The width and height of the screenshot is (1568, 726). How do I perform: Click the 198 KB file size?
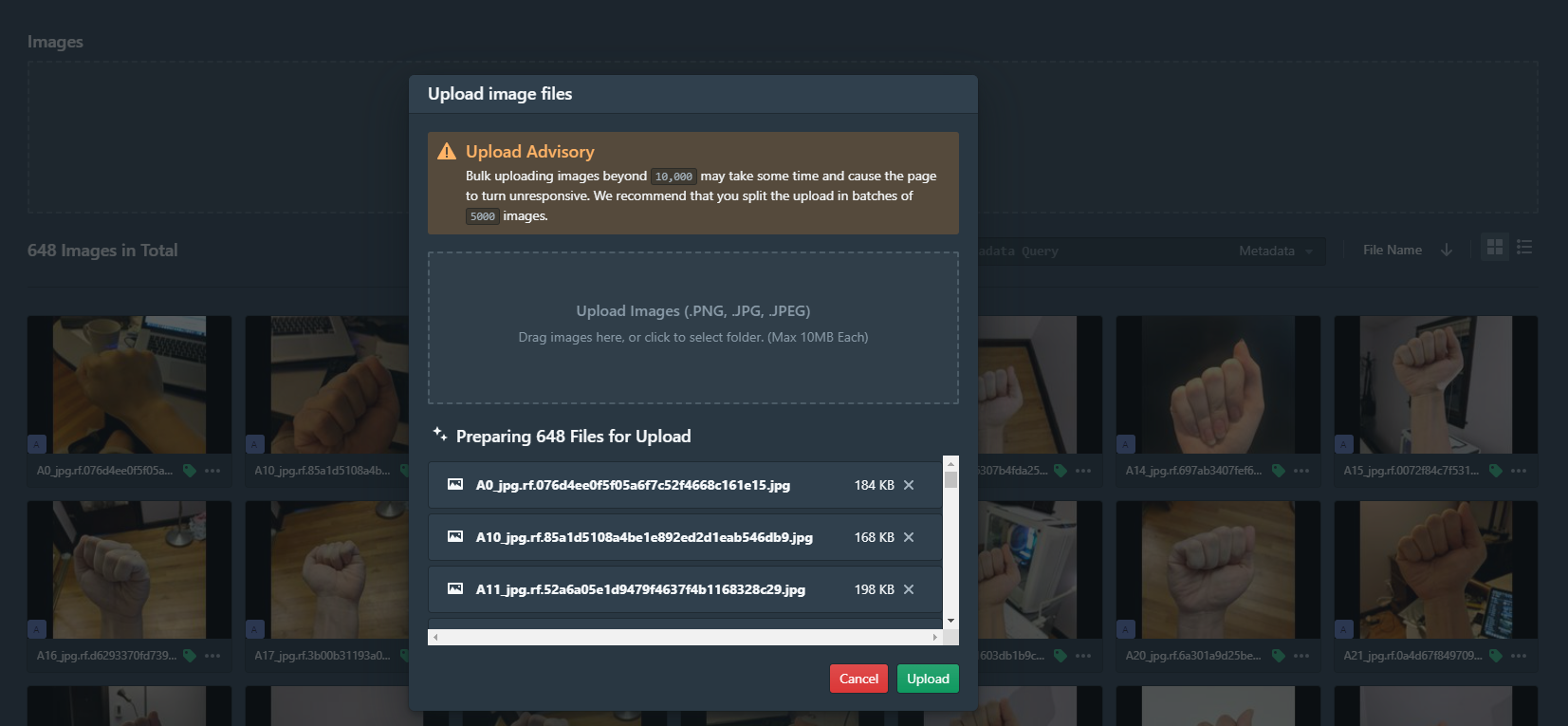click(875, 589)
